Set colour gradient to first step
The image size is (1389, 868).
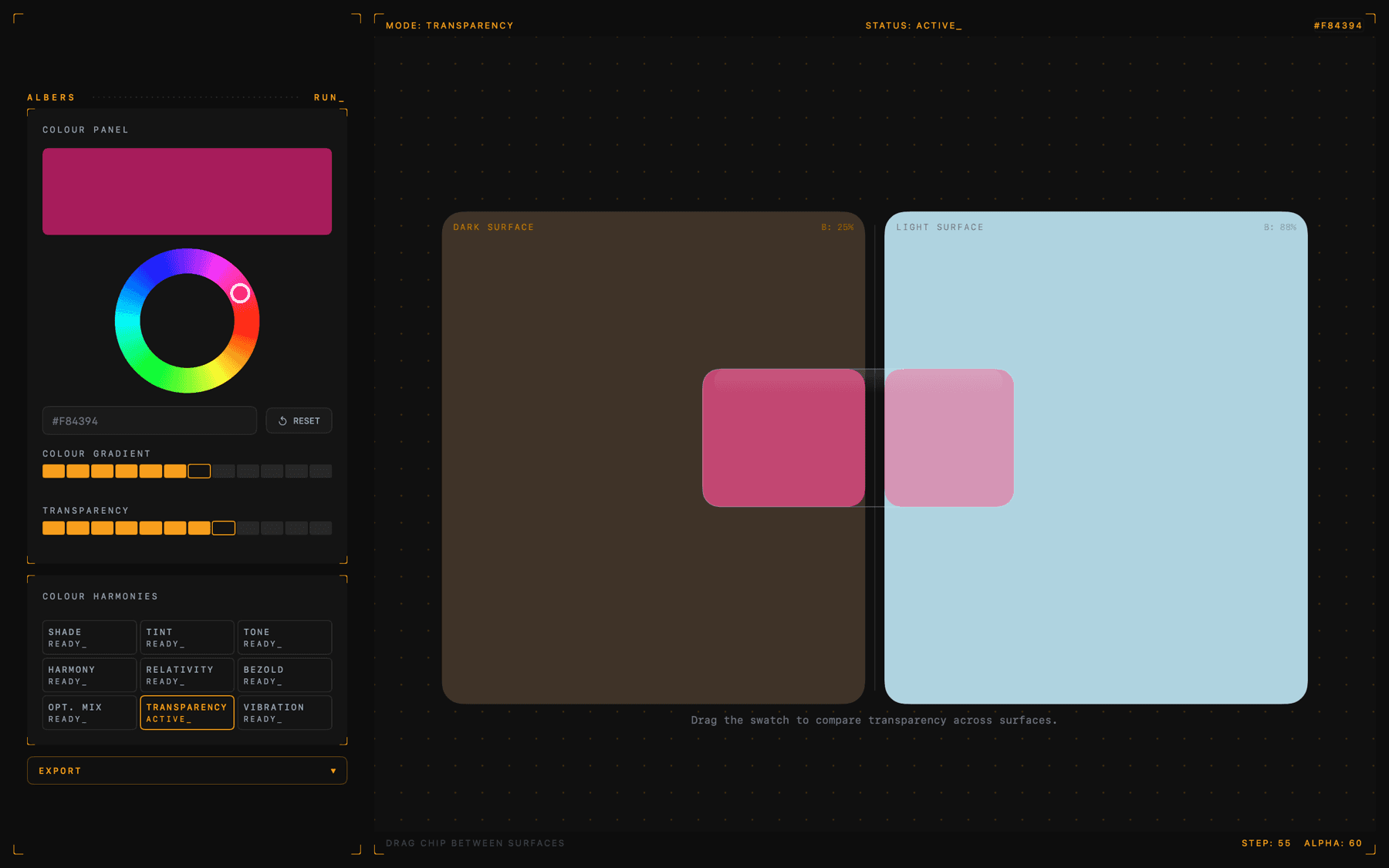[x=53, y=471]
